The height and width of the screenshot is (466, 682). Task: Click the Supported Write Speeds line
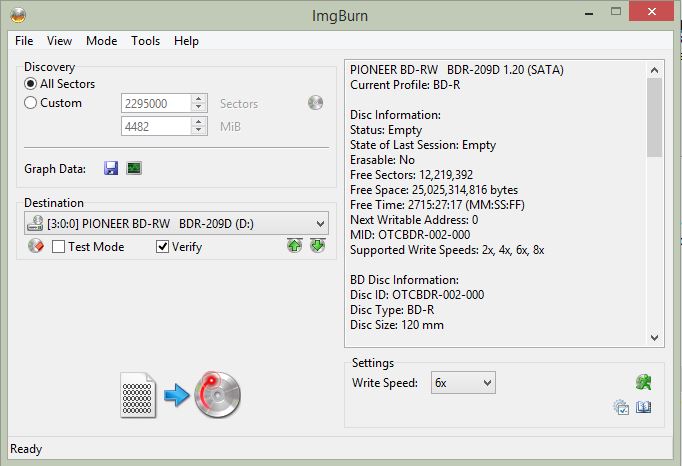click(447, 250)
